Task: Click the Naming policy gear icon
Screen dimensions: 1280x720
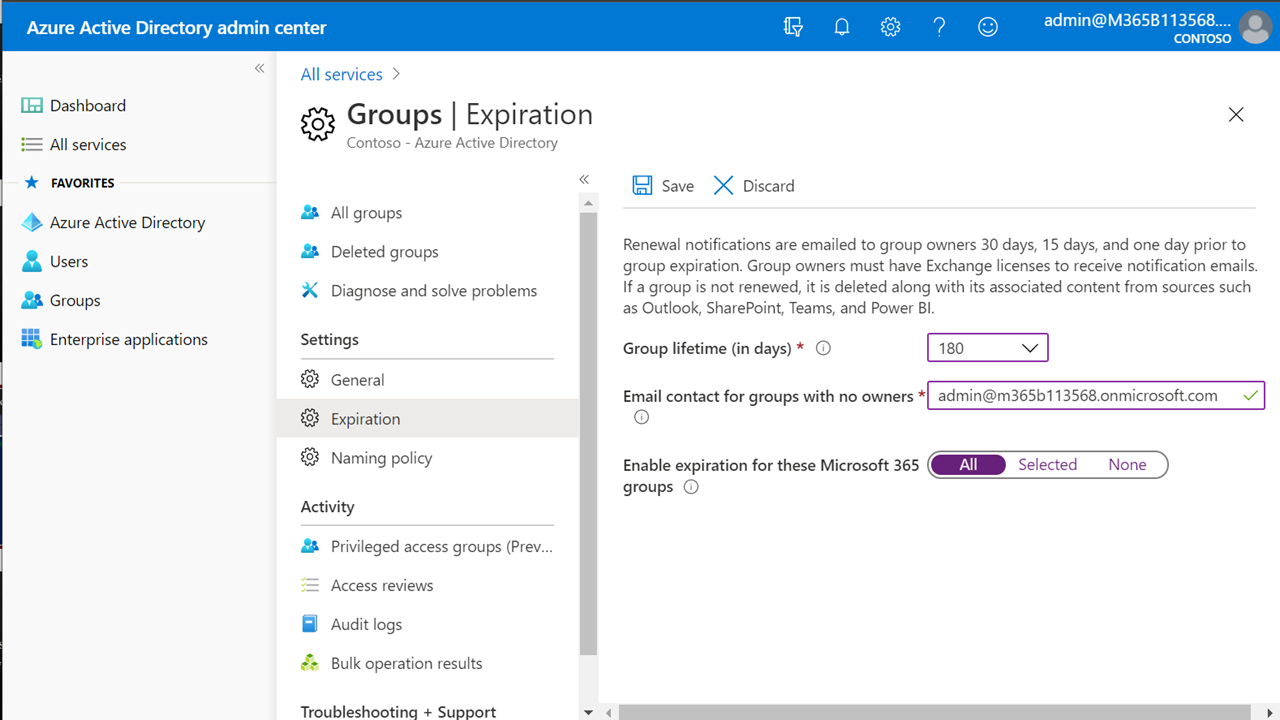Action: [310, 457]
